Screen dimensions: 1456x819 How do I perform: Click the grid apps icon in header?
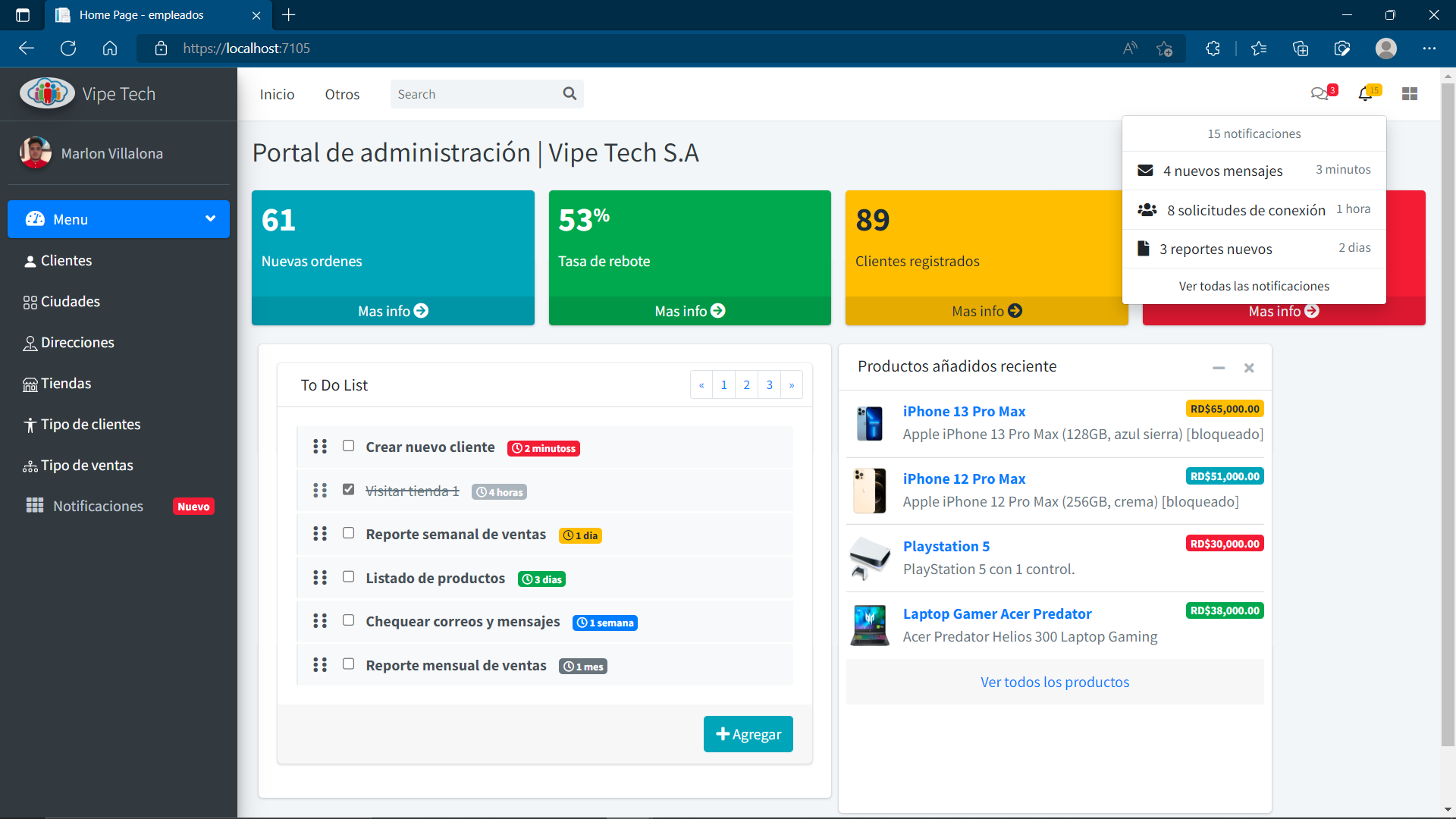coord(1410,94)
